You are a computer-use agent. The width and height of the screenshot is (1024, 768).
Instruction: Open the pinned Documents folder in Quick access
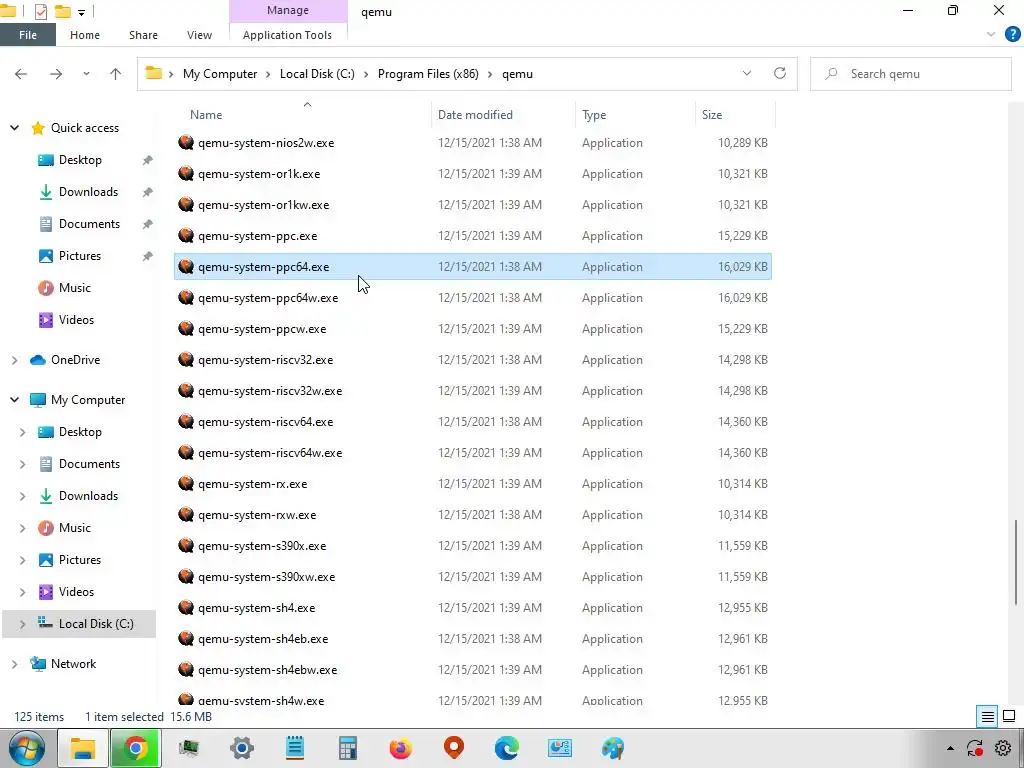tap(89, 224)
